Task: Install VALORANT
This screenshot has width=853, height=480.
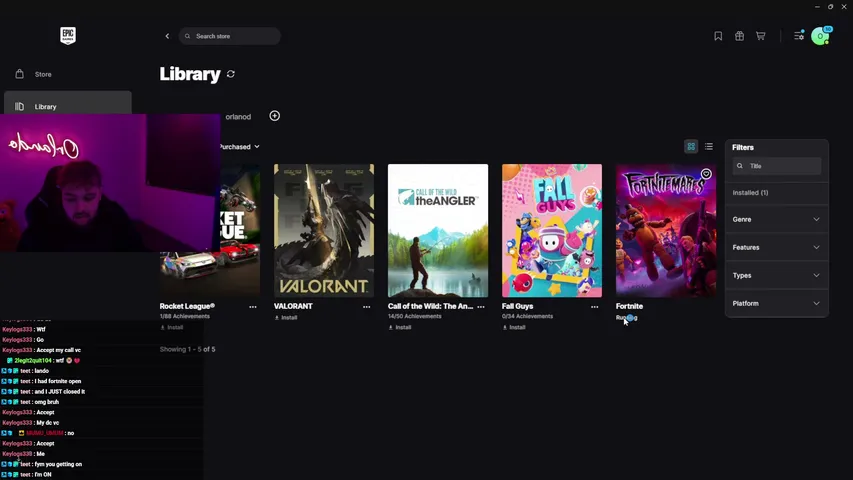Action: click(286, 318)
